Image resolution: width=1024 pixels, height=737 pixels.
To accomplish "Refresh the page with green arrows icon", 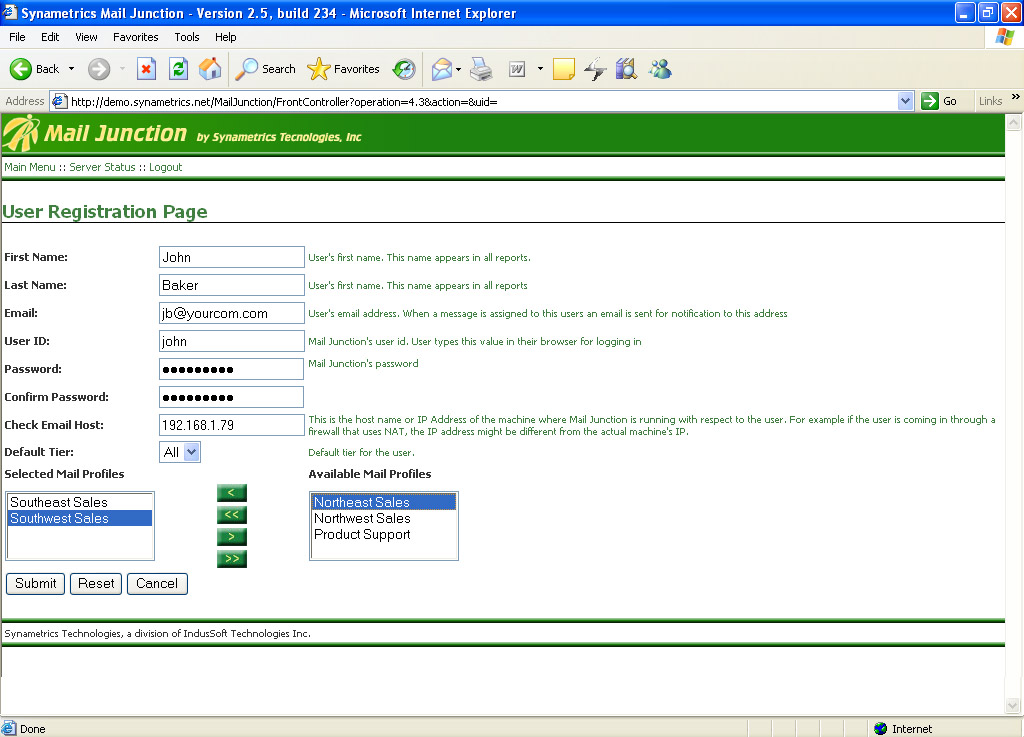I will click(x=178, y=69).
